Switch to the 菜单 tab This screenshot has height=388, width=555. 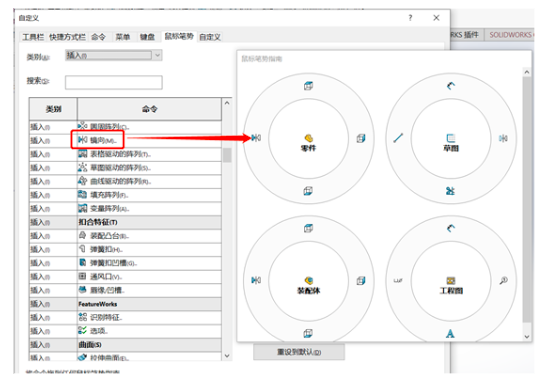click(123, 37)
